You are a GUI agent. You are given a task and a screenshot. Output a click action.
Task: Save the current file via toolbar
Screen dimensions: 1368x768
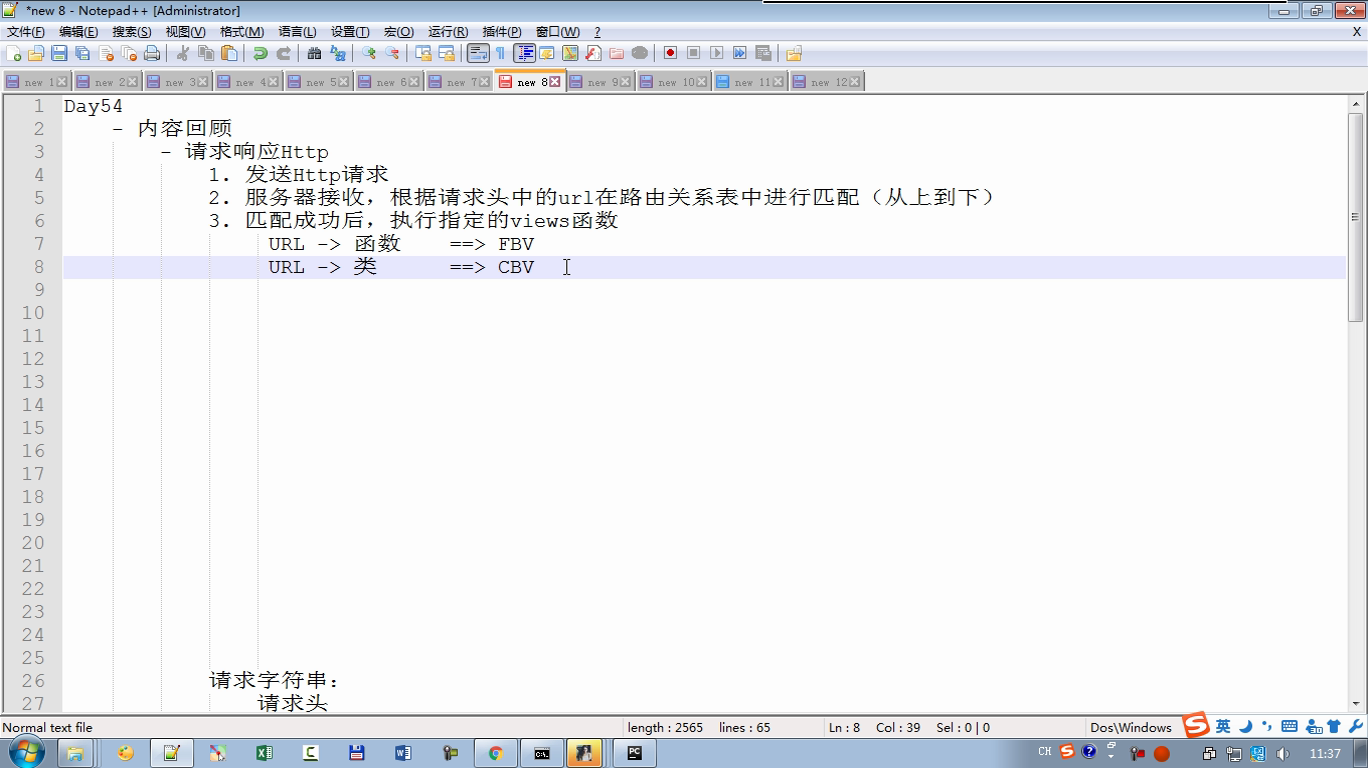[x=59, y=53]
